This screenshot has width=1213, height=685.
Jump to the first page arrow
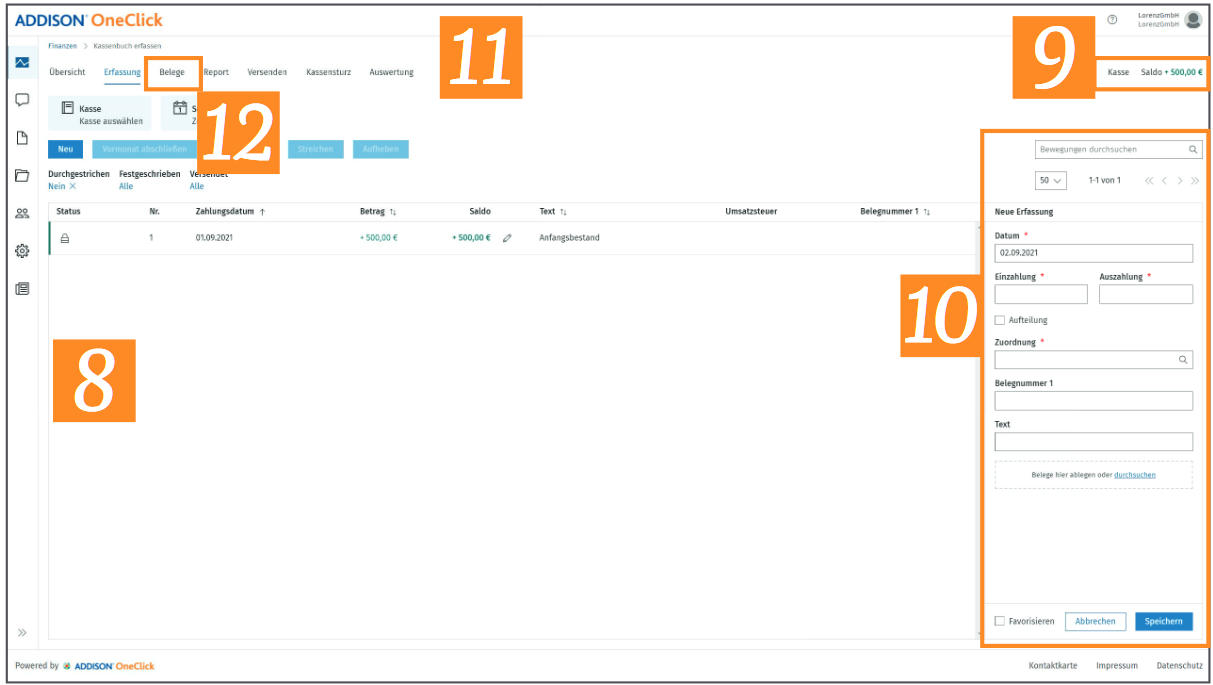click(1149, 181)
